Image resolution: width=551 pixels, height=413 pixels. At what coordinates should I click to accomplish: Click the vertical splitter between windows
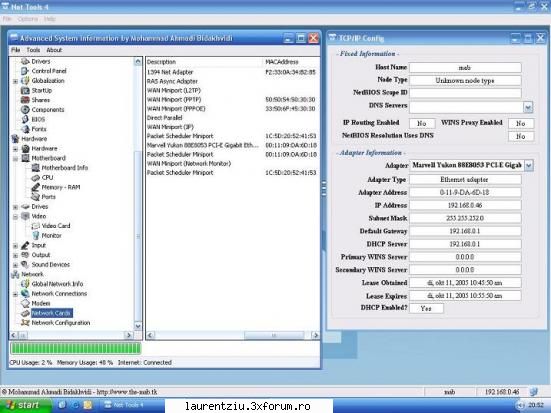point(324,188)
